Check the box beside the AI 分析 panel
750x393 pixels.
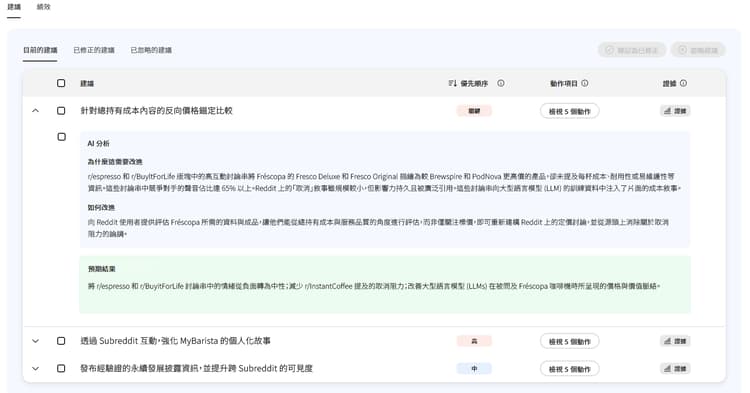pos(61,137)
